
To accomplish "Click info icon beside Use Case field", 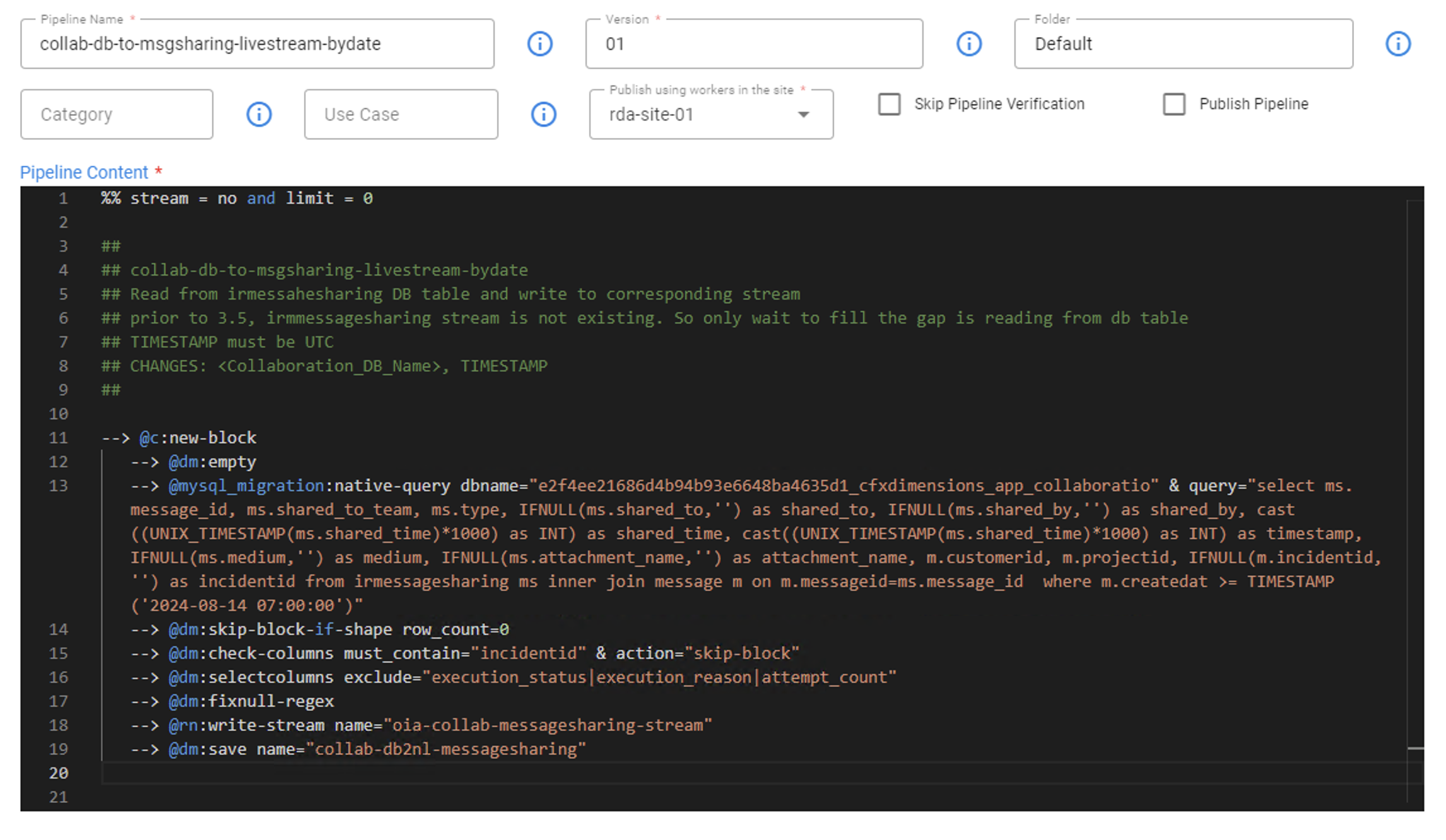I will [x=543, y=114].
